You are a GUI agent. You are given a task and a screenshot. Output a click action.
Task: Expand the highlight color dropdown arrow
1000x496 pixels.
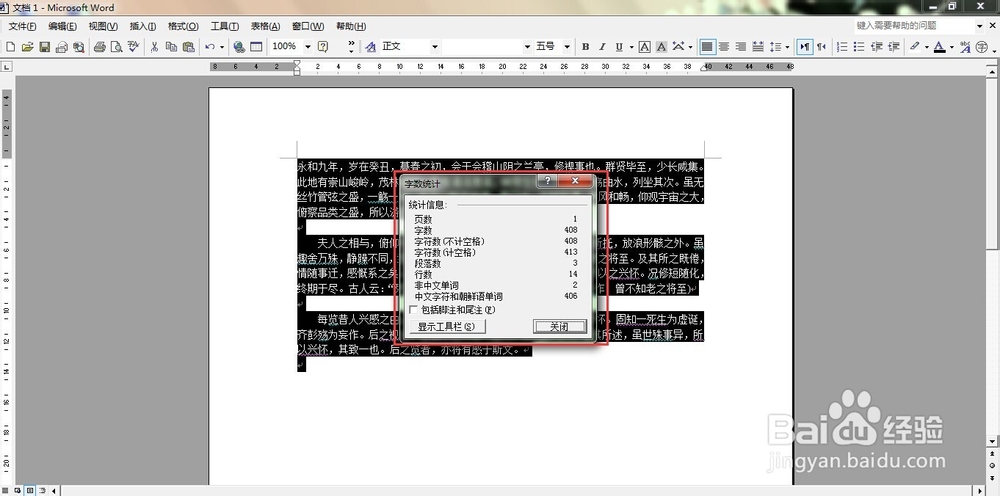[x=926, y=47]
